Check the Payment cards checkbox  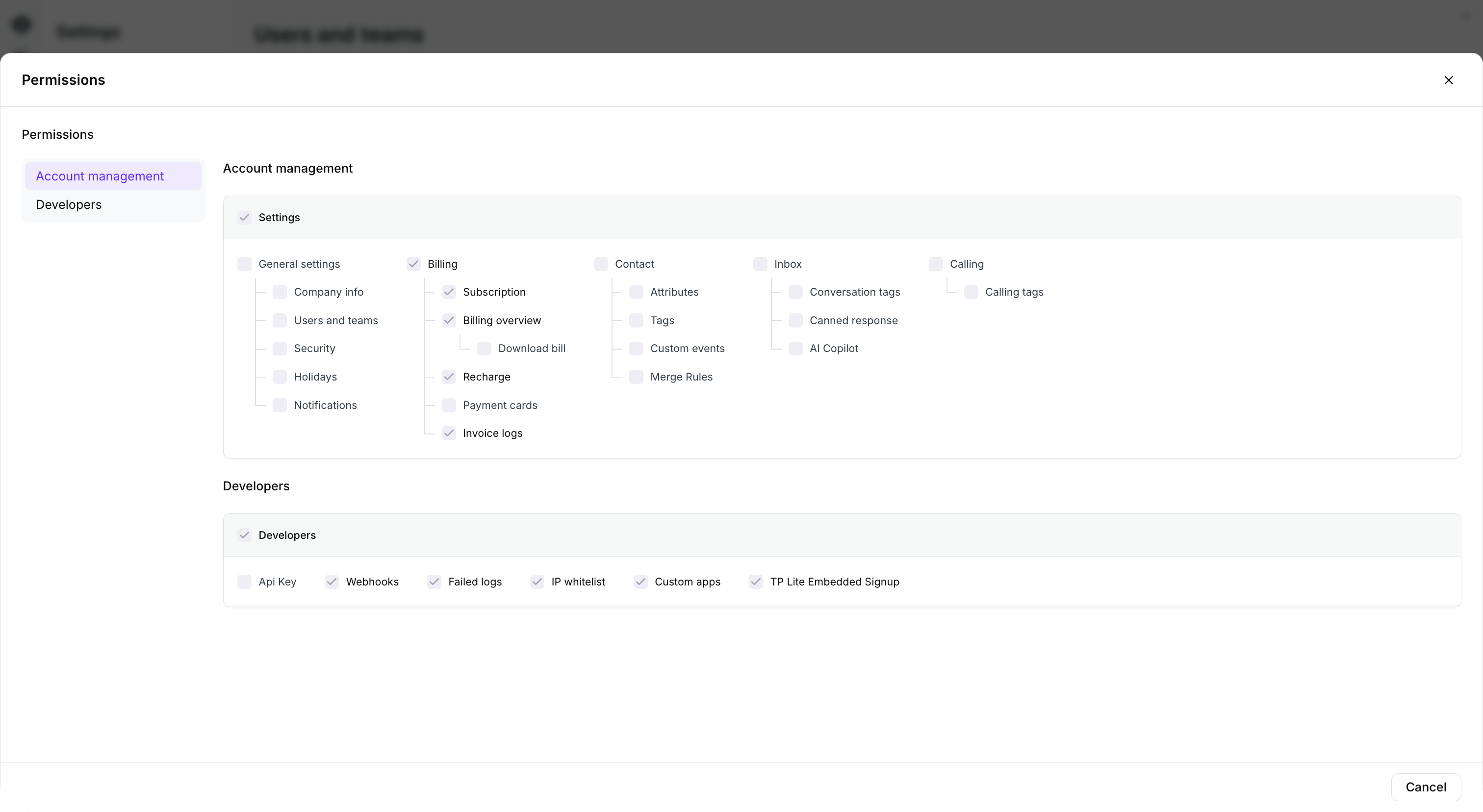tap(448, 405)
